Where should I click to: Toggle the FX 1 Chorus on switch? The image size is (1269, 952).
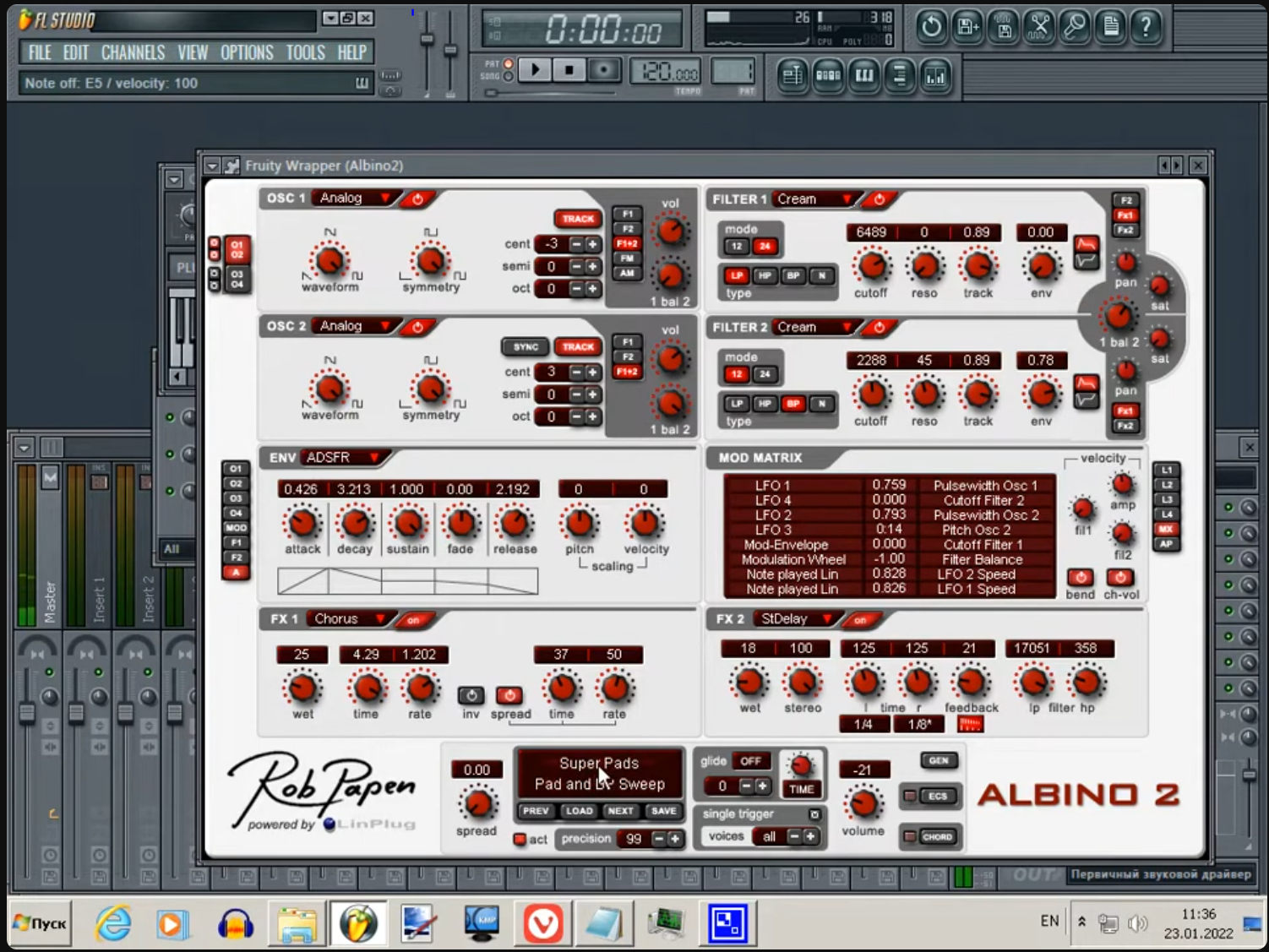pos(413,620)
